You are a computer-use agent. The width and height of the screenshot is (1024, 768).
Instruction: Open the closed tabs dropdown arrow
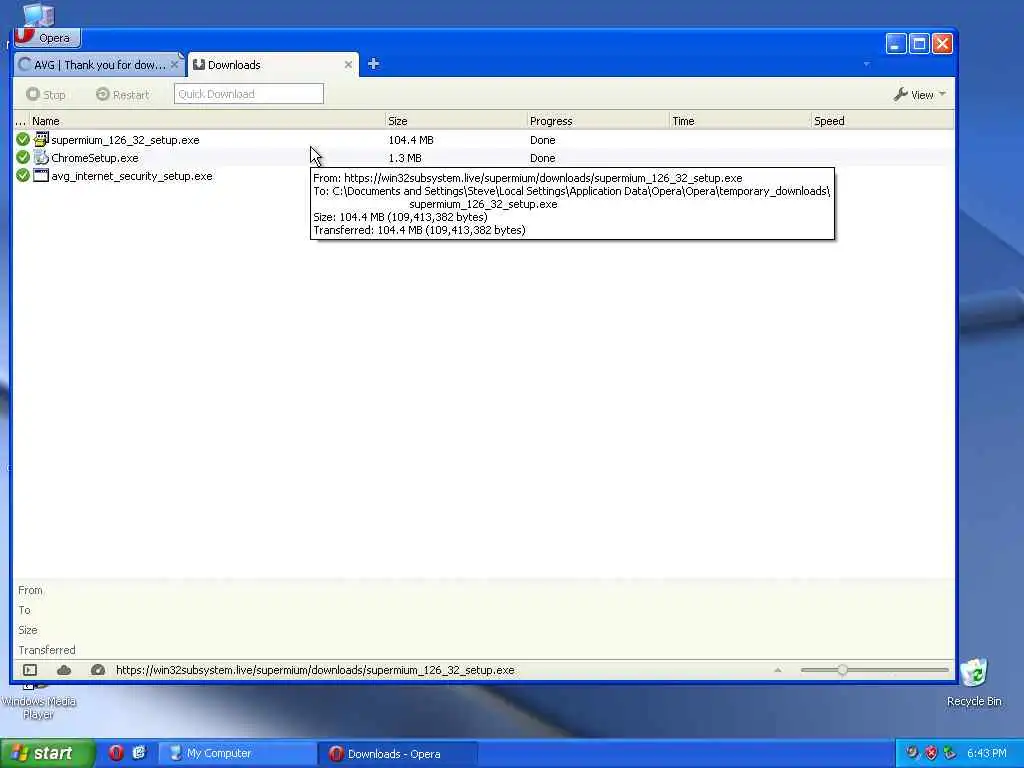point(867,64)
